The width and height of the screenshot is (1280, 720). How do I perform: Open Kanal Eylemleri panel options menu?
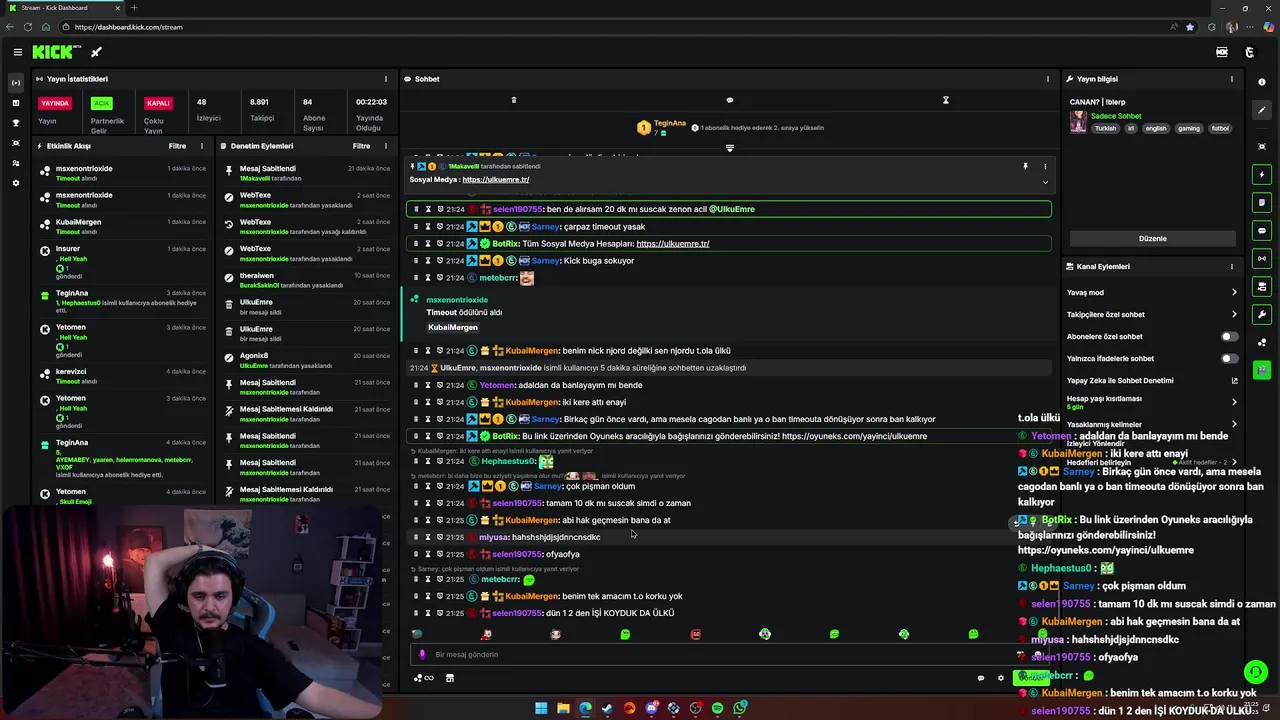click(1232, 267)
